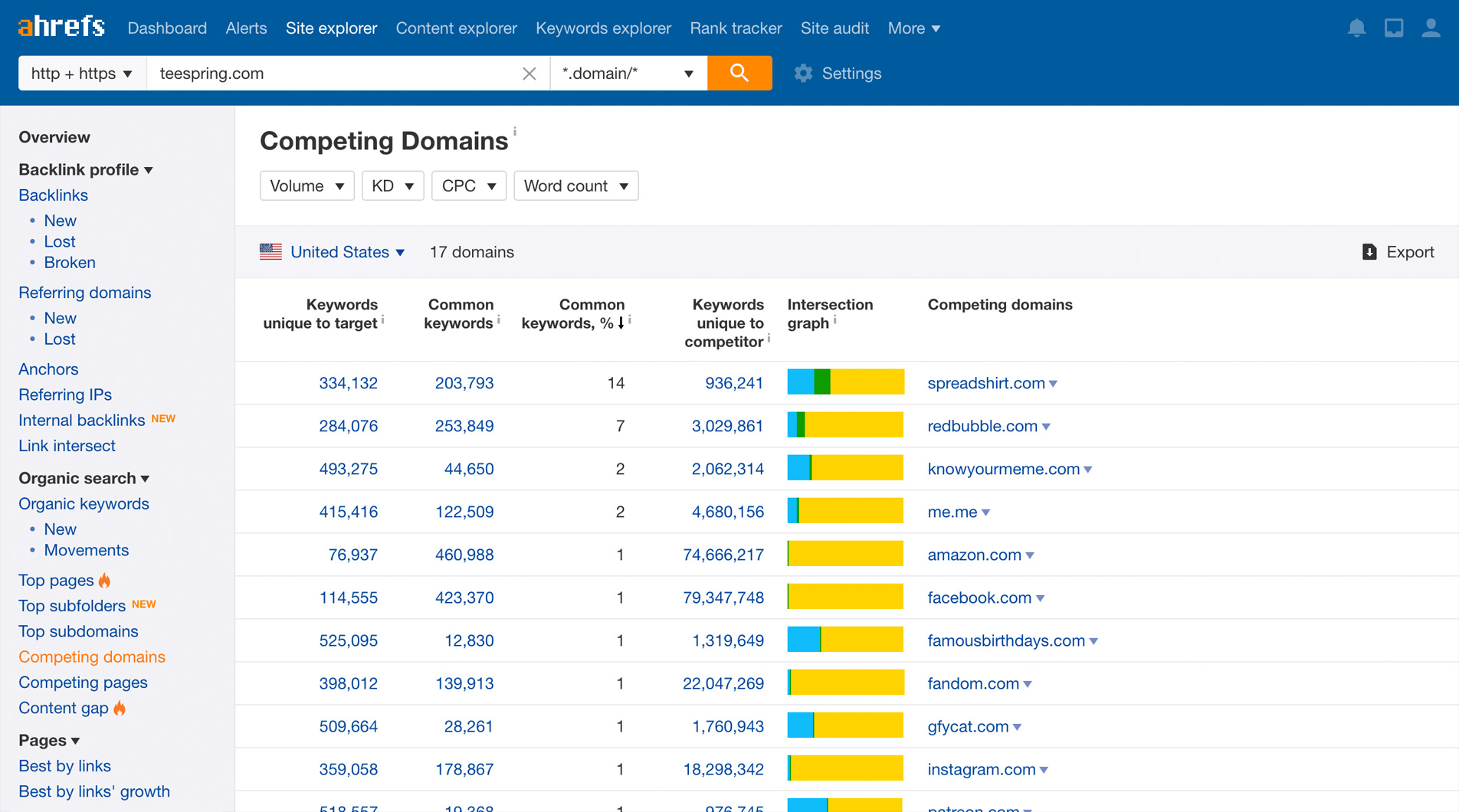This screenshot has width=1459, height=812.
Task: Open the Overview sidebar item
Action: (x=54, y=137)
